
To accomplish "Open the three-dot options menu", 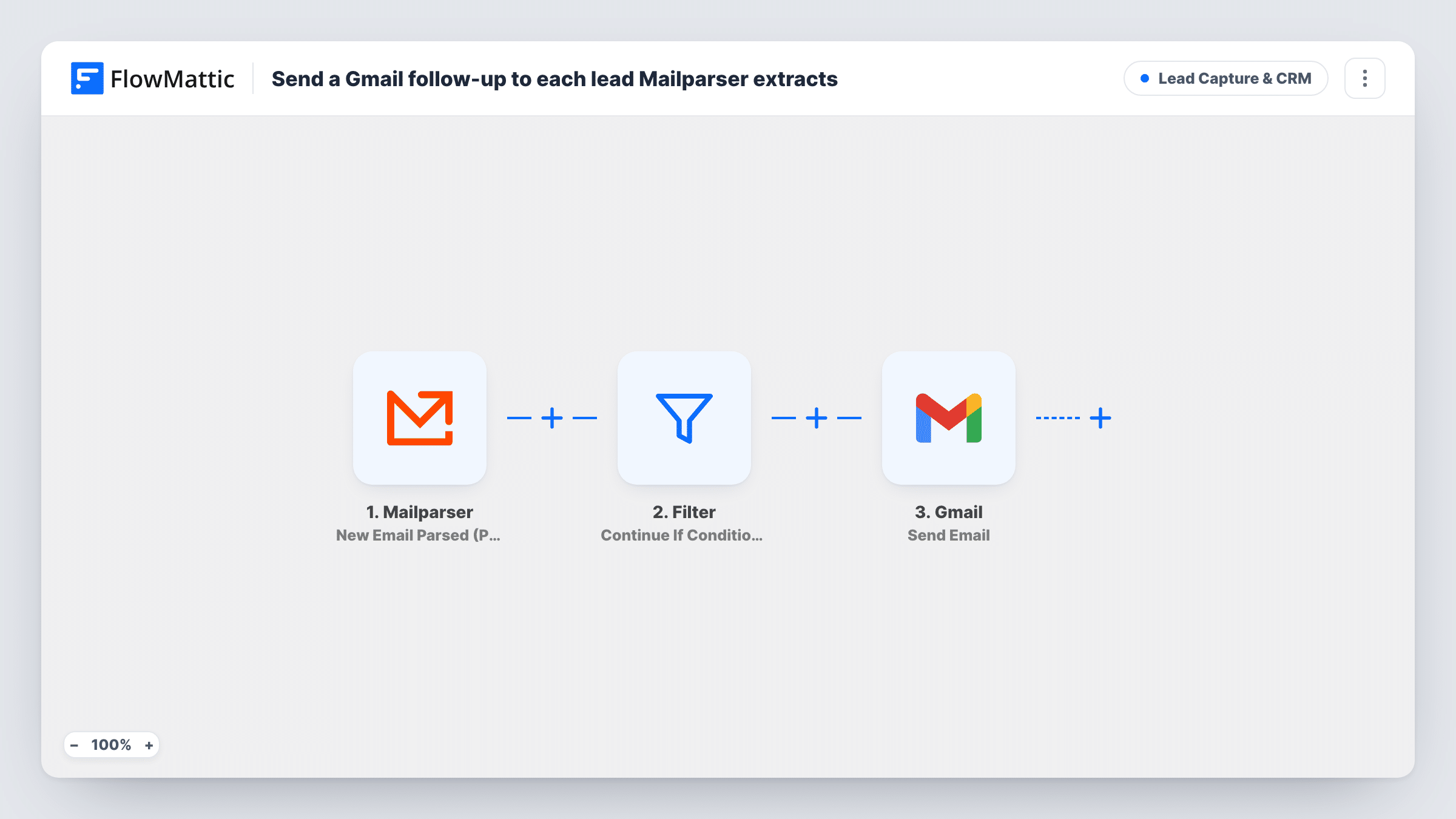I will tap(1365, 78).
